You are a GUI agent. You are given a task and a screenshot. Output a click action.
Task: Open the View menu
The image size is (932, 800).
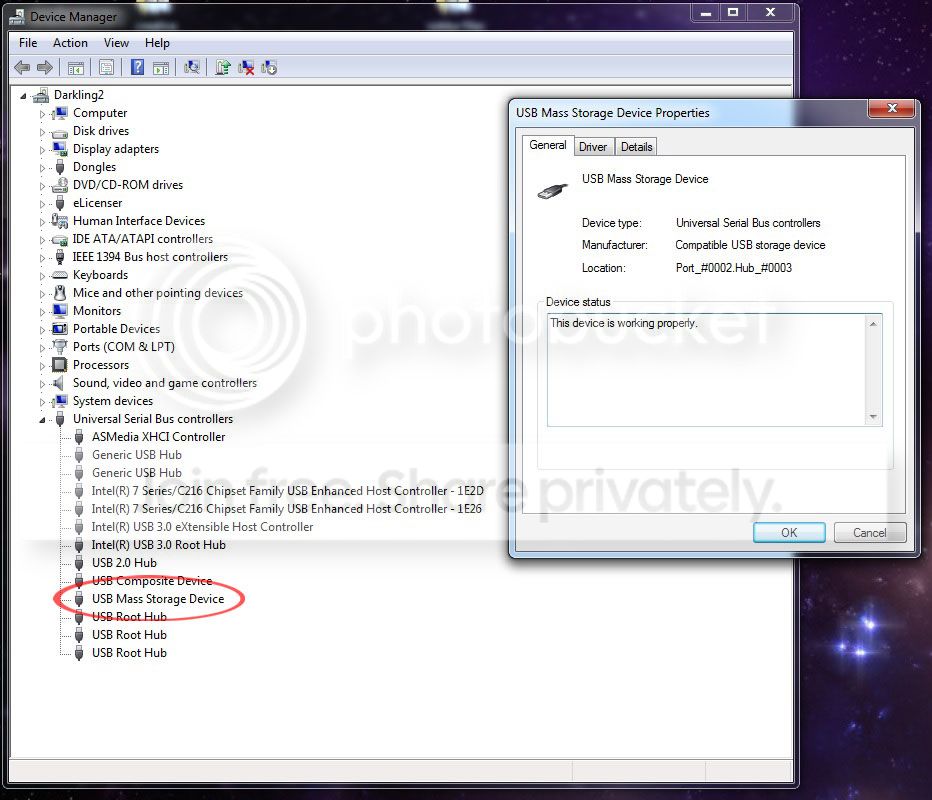coord(116,43)
